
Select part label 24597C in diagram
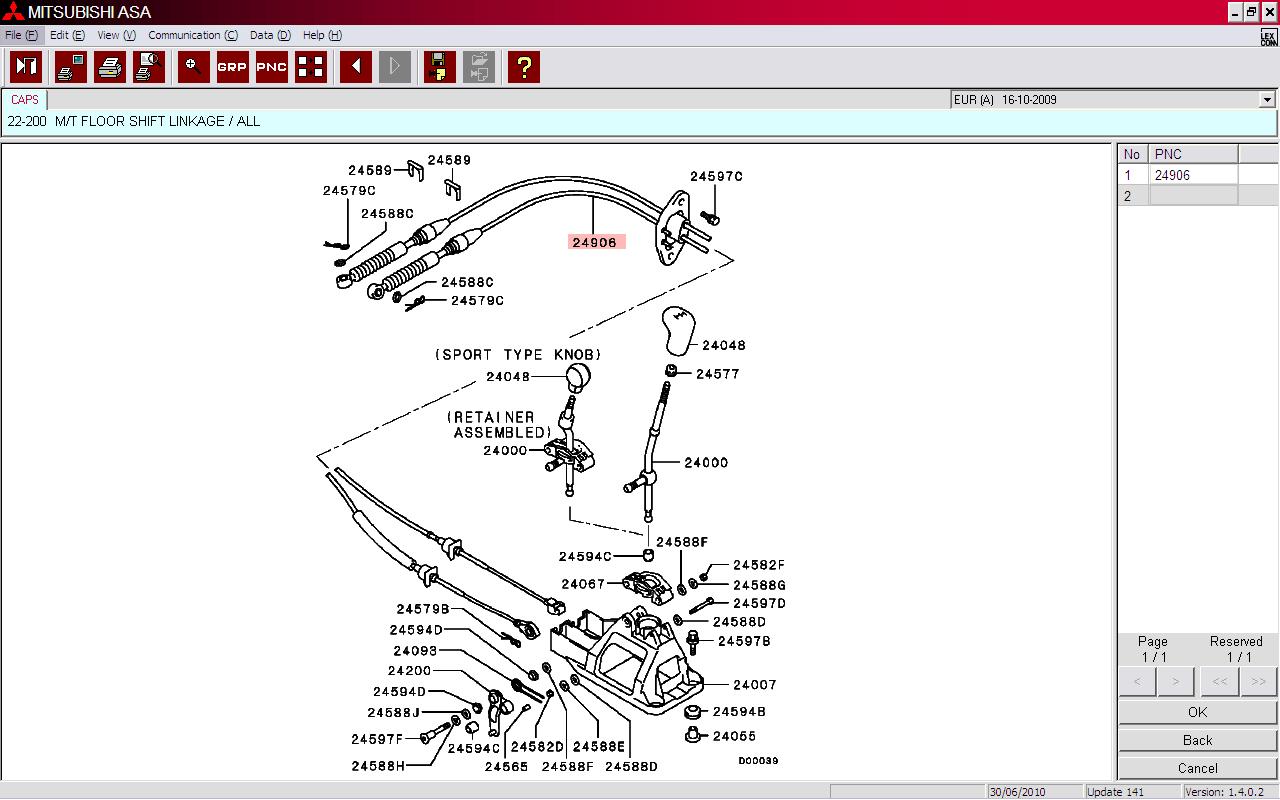[716, 177]
